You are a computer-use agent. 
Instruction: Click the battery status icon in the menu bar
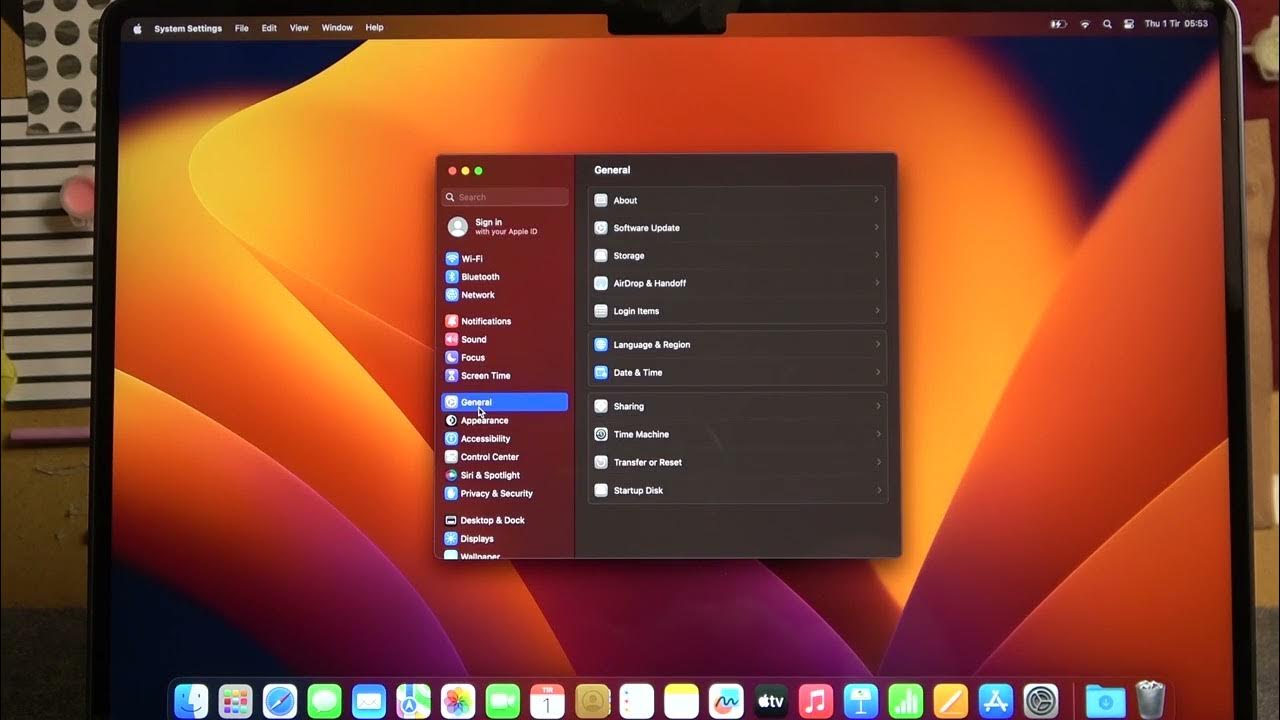pyautogui.click(x=1058, y=24)
